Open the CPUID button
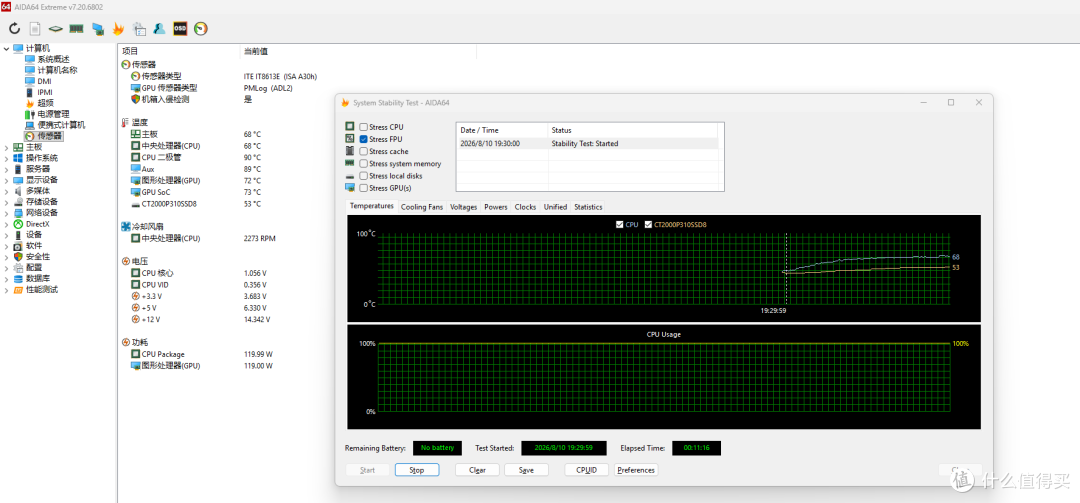Viewport: 1080px width, 503px height. point(586,470)
